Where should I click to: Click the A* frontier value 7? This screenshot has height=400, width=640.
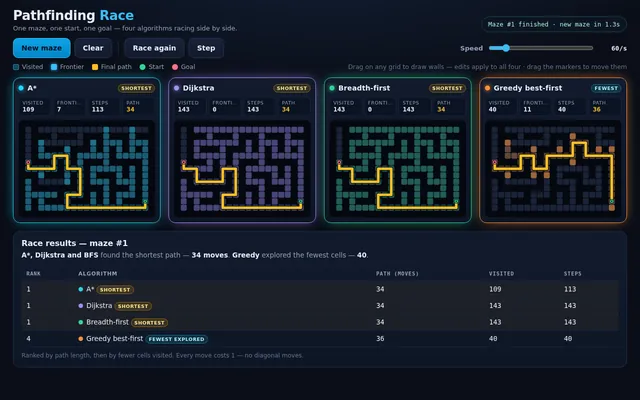pos(59,109)
